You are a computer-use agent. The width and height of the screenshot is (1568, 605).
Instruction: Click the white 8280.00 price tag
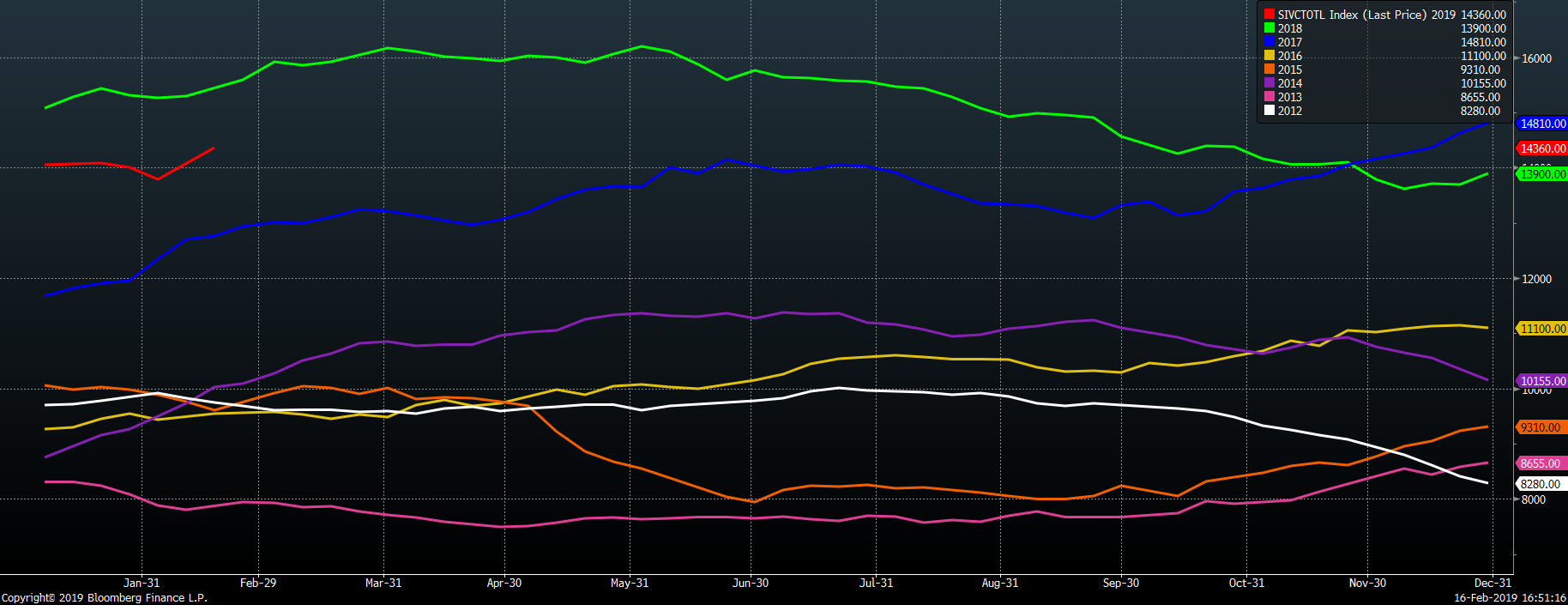pyautogui.click(x=1541, y=484)
